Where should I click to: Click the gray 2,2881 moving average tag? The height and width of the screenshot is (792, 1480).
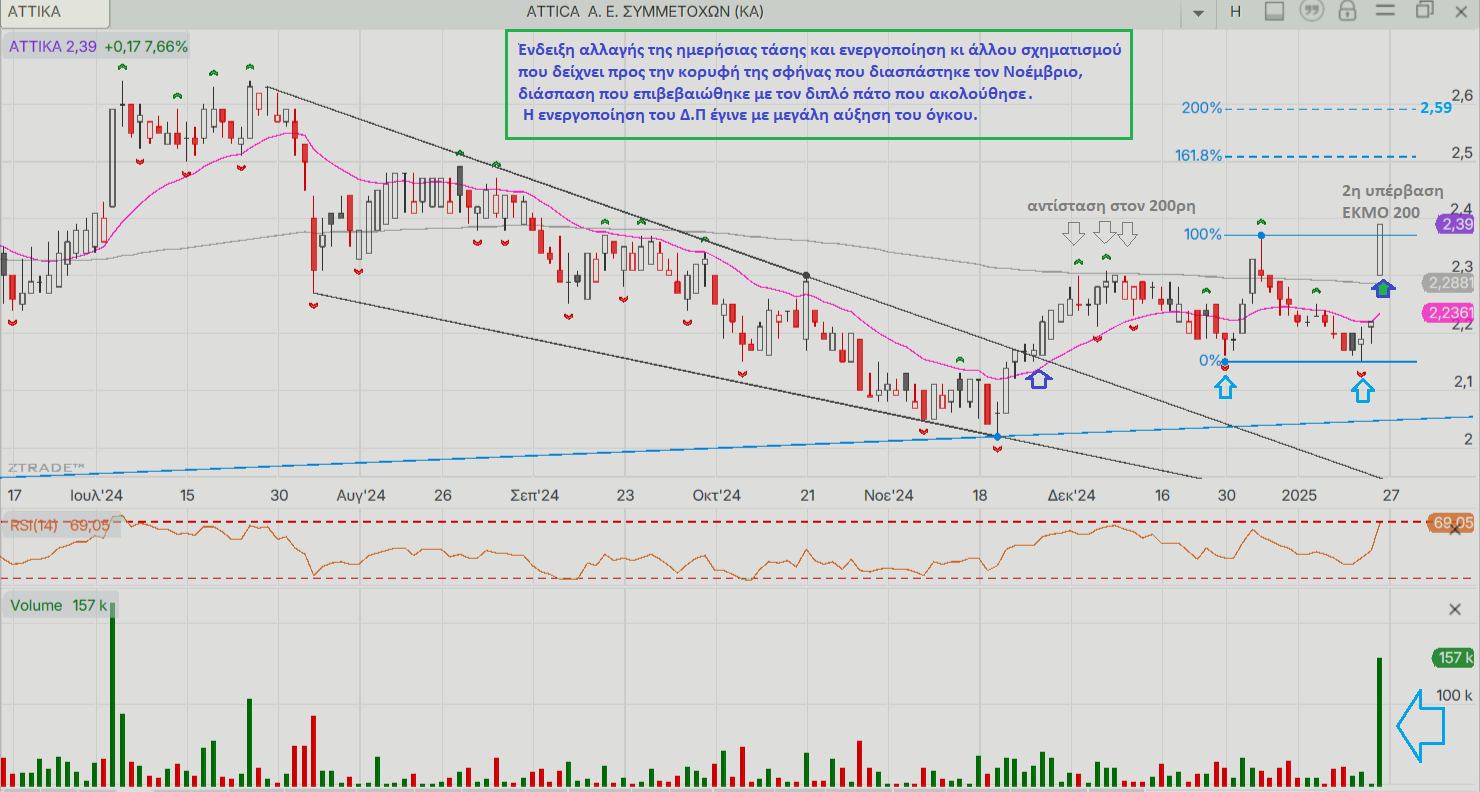[1449, 283]
